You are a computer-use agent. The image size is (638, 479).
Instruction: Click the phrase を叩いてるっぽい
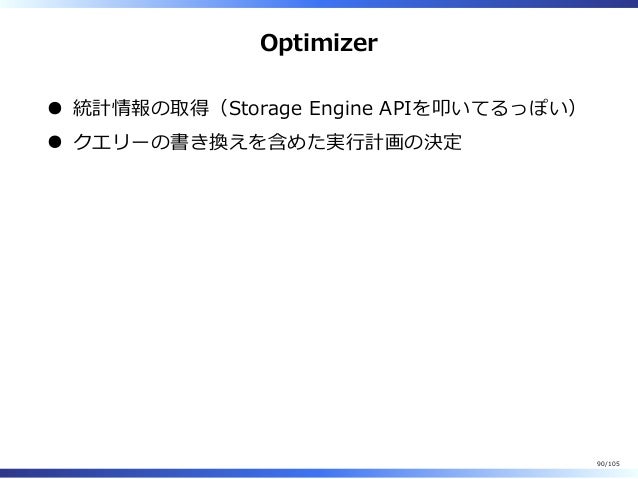pos(489,108)
